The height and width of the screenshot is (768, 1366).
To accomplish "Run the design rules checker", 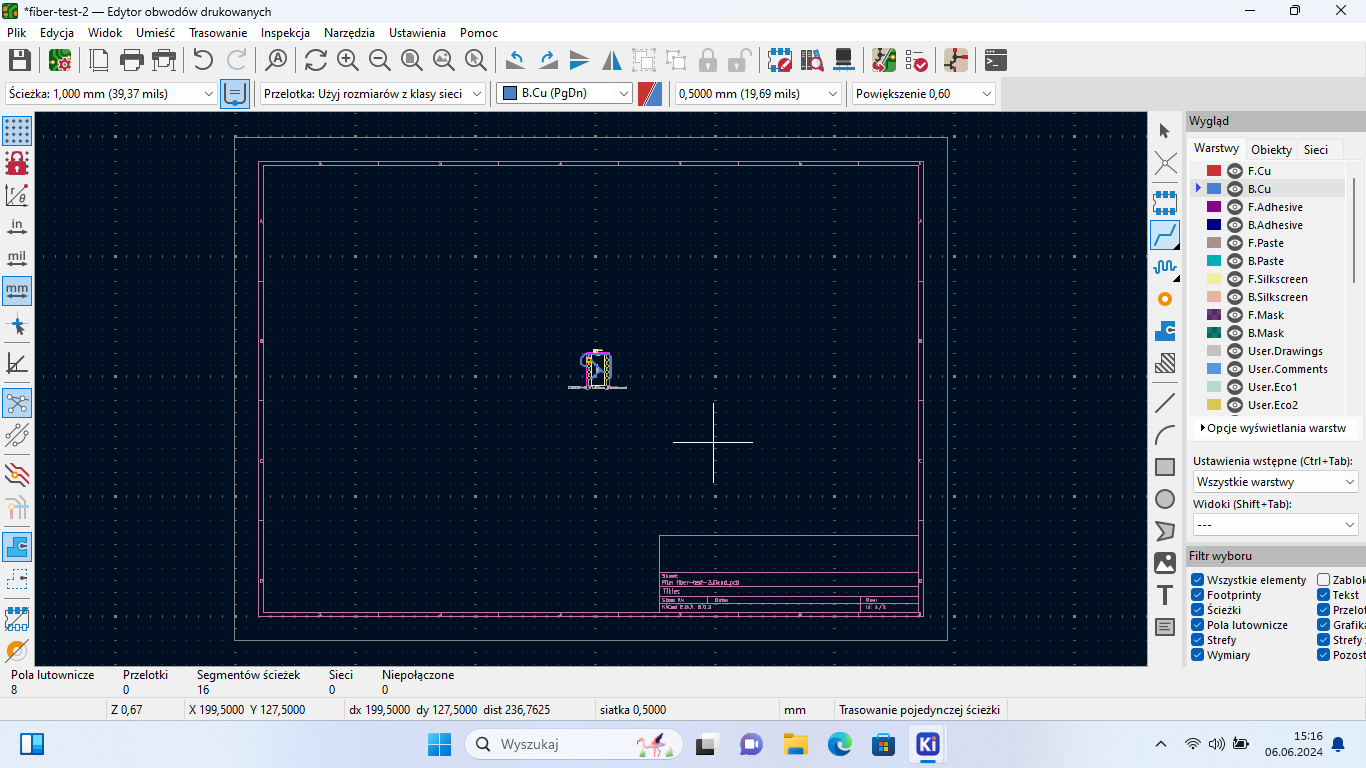I will pyautogui.click(x=916, y=60).
